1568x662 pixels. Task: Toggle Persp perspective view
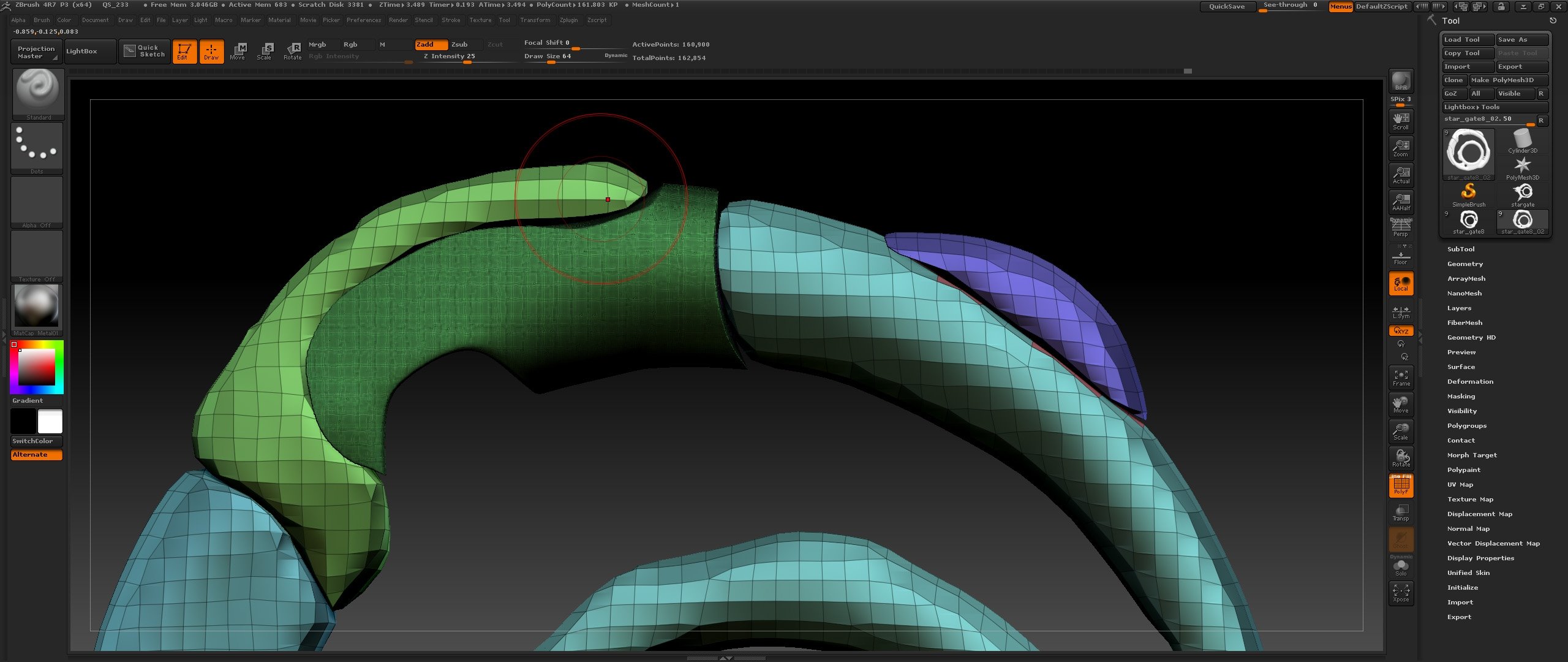coord(1401,228)
